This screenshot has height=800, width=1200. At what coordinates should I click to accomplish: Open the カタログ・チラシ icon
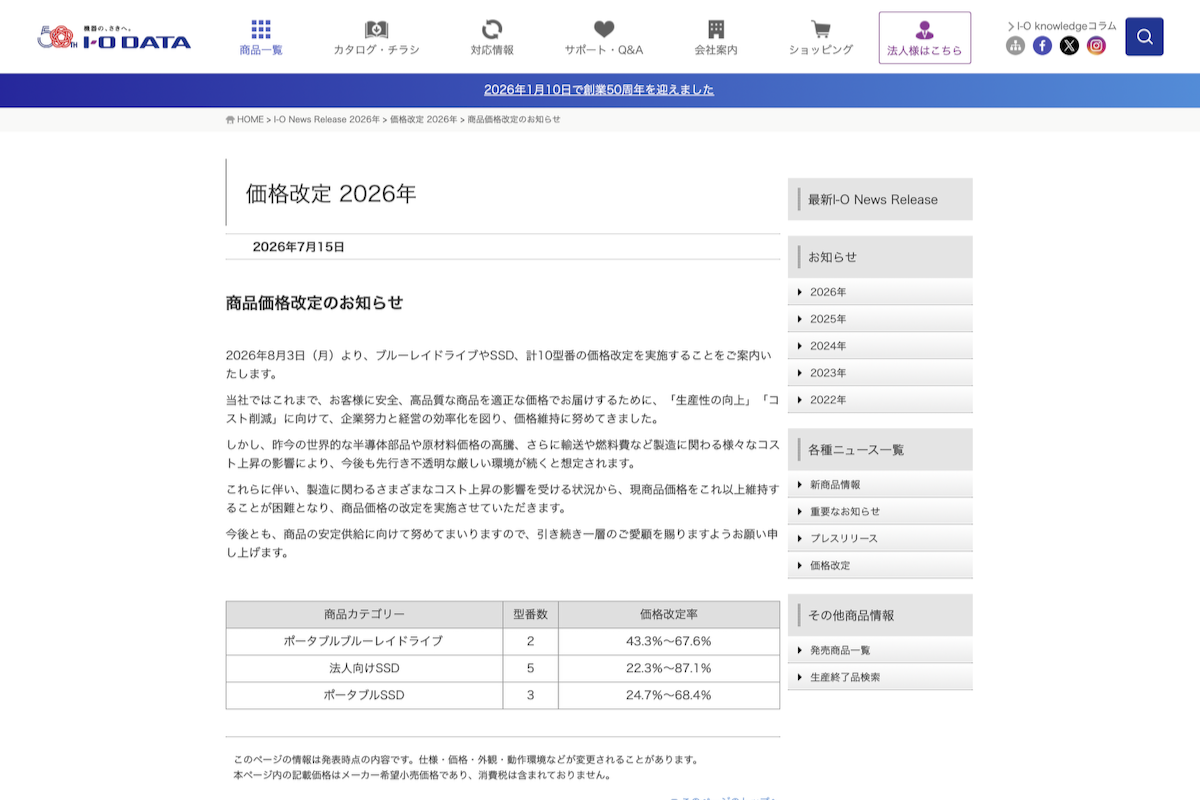pos(376,29)
